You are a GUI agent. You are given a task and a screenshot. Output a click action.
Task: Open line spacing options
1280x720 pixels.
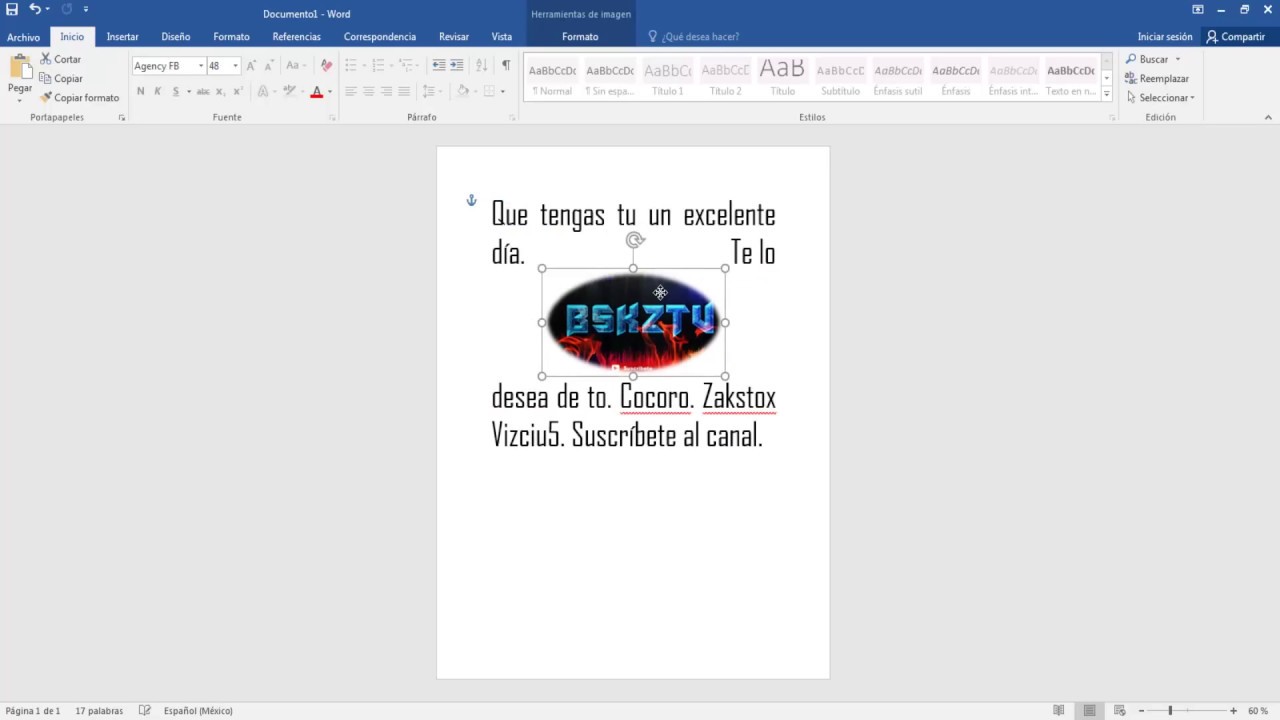tap(431, 91)
